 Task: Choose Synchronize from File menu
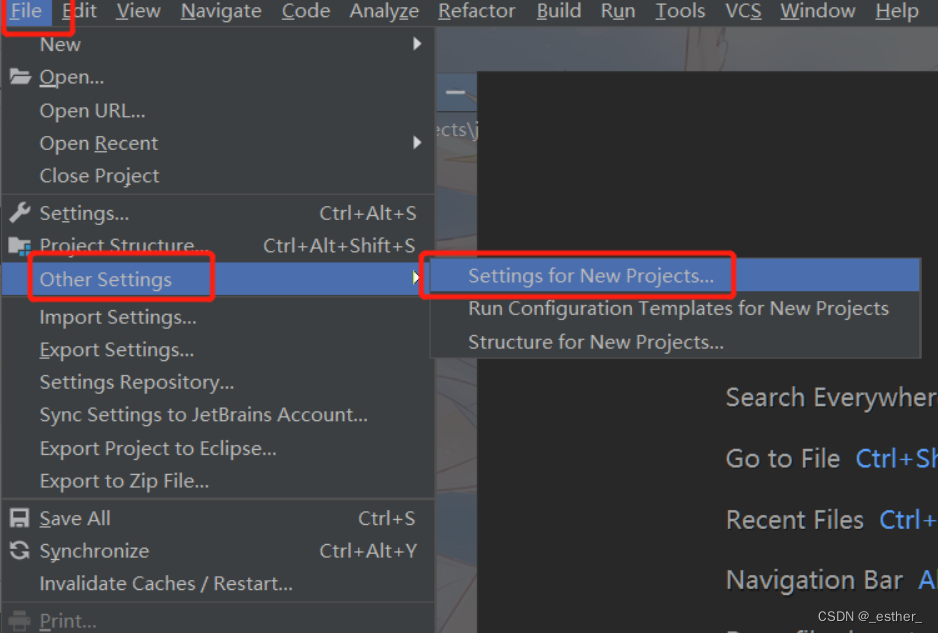[x=218, y=551]
